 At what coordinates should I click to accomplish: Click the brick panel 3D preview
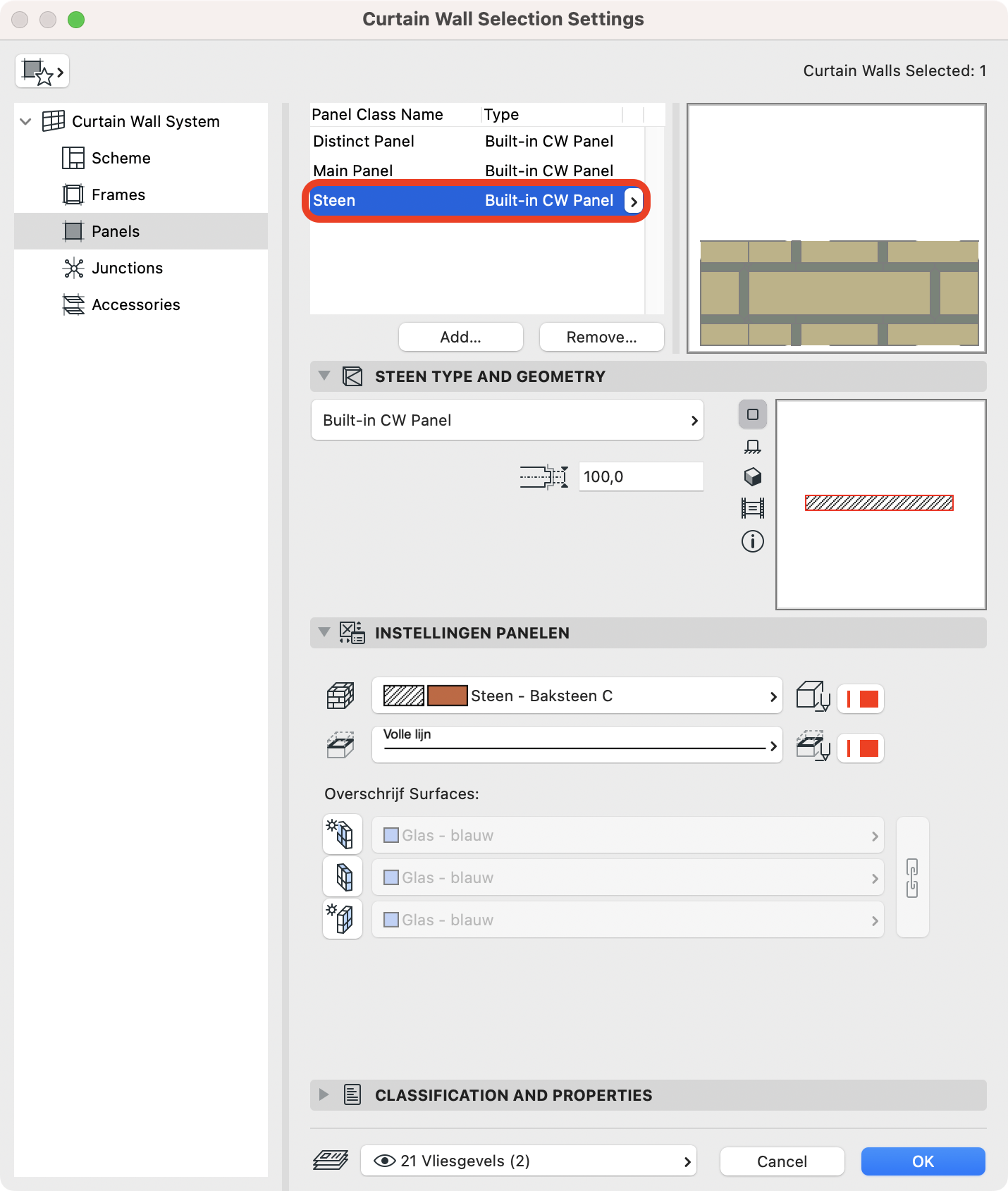tap(837, 228)
